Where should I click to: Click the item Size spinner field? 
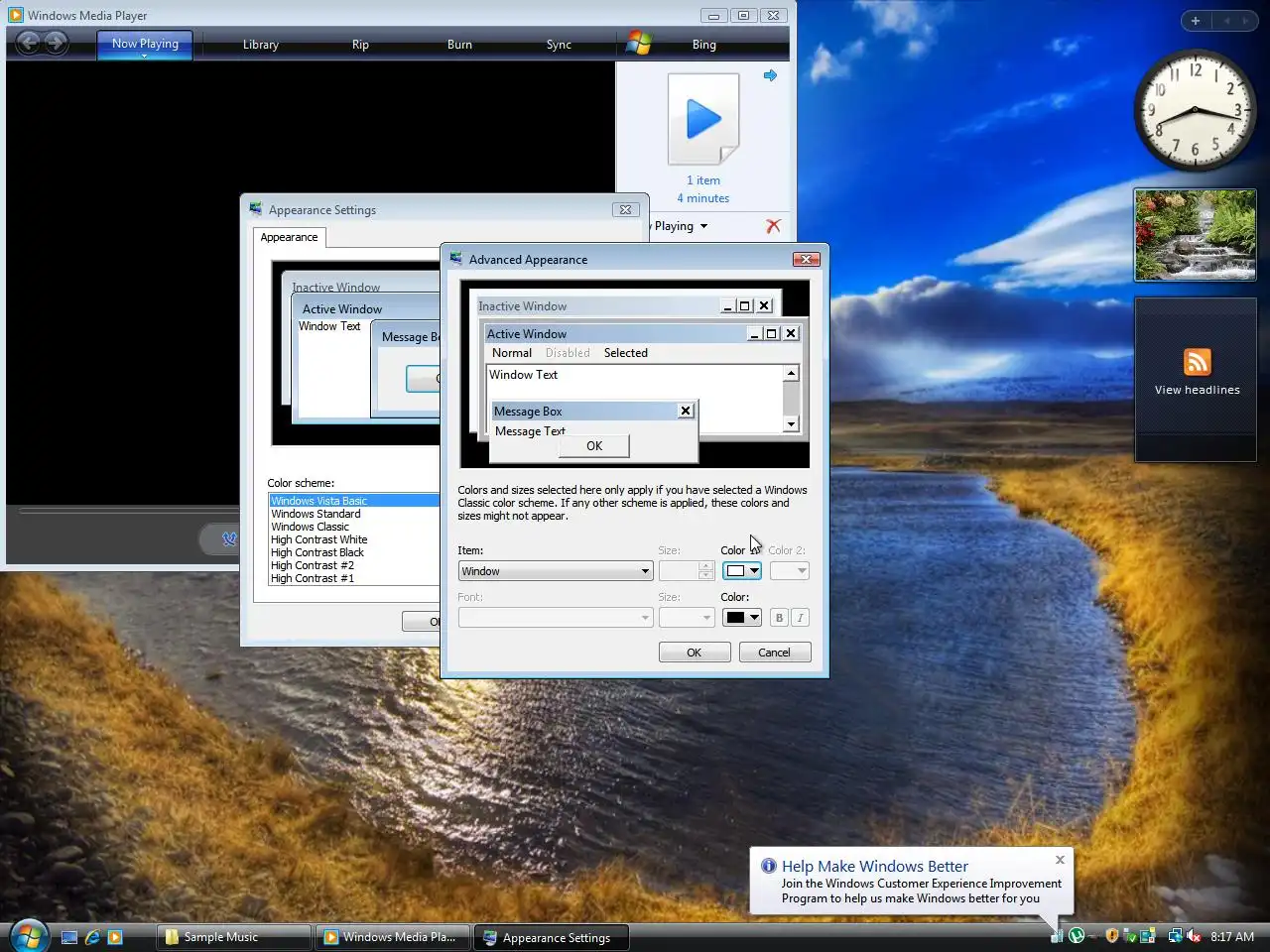[687, 571]
